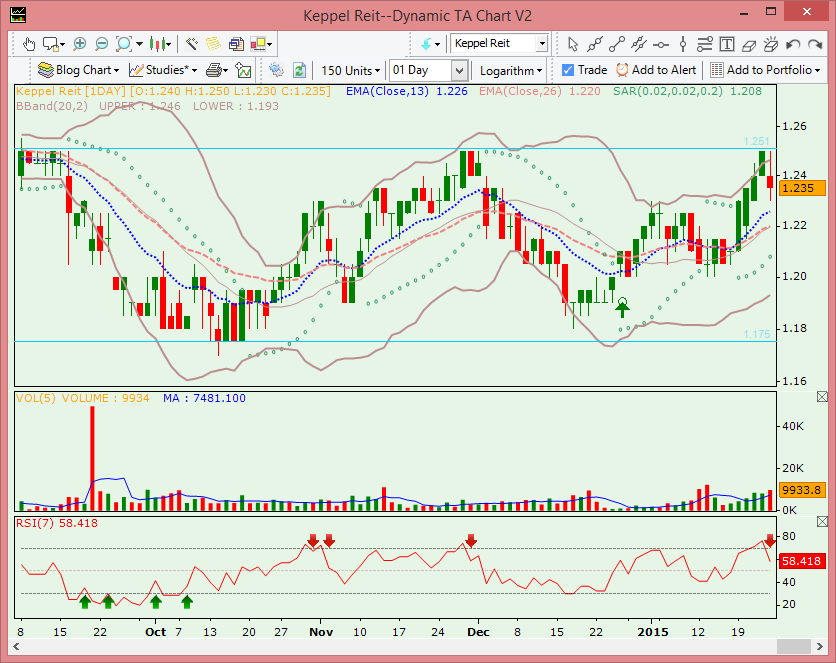This screenshot has width=836, height=663.
Task: Click the zoom in magnifier
Action: pyautogui.click(x=79, y=44)
